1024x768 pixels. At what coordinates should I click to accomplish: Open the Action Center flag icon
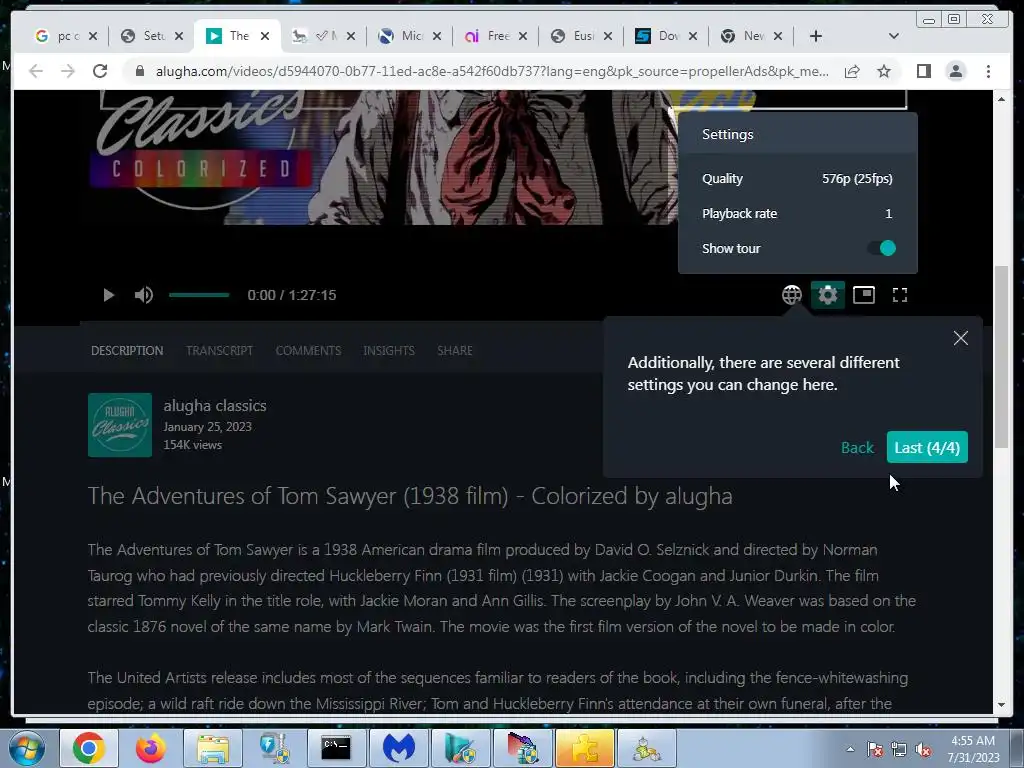pyautogui.click(x=874, y=749)
